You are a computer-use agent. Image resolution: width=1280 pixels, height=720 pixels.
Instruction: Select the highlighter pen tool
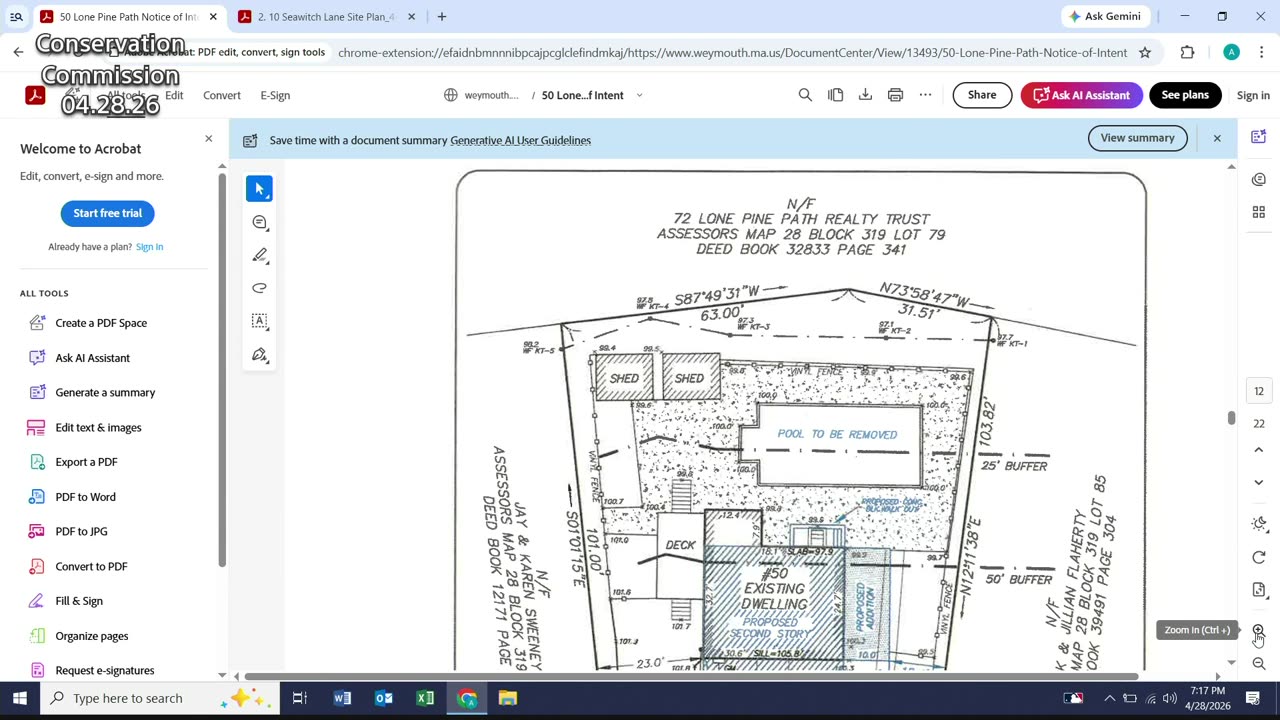(259, 255)
